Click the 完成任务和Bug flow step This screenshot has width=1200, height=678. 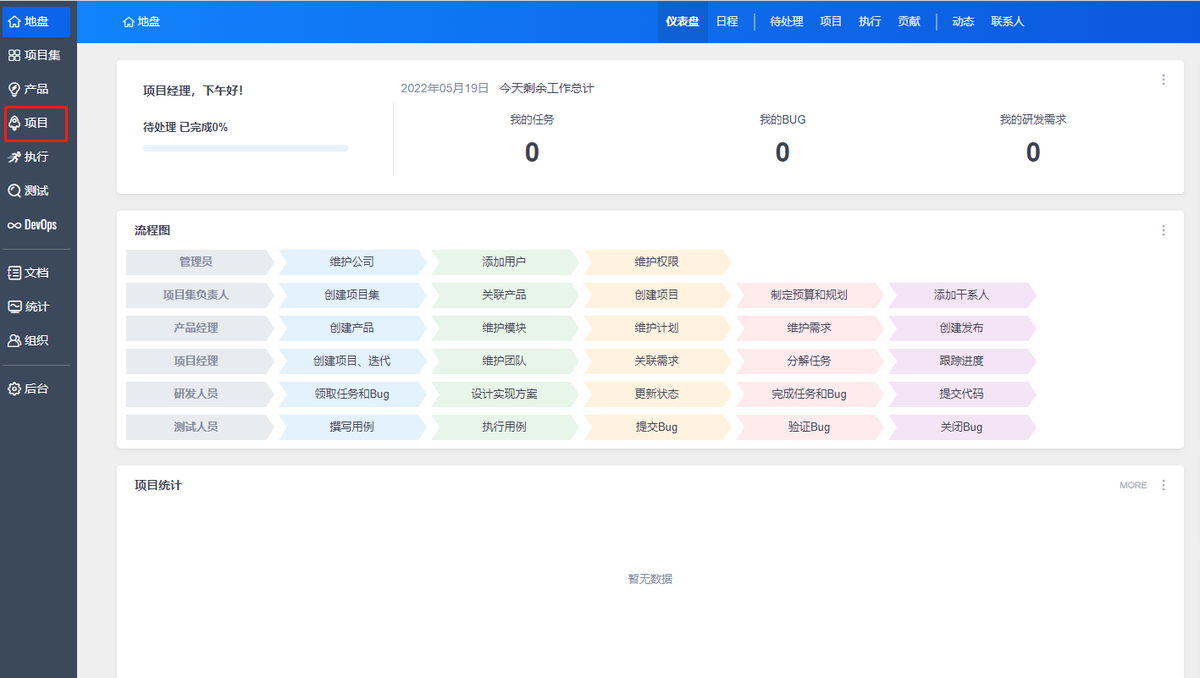809,394
